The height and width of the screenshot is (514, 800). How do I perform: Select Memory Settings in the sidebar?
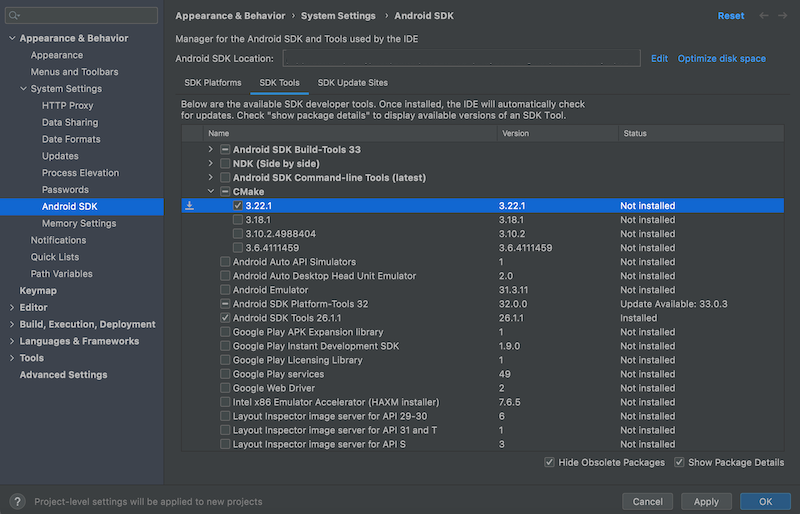click(79, 223)
